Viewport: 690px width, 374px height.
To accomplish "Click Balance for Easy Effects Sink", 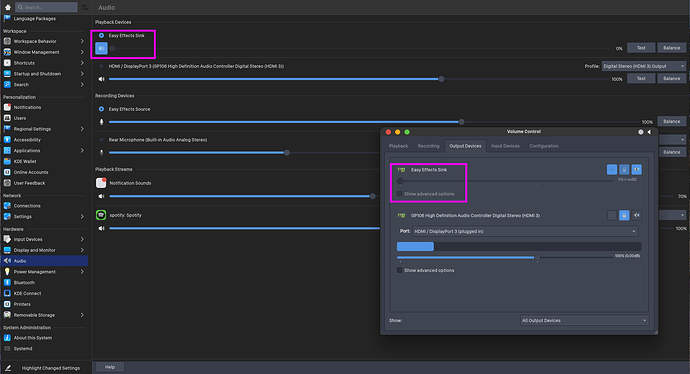I will point(672,48).
